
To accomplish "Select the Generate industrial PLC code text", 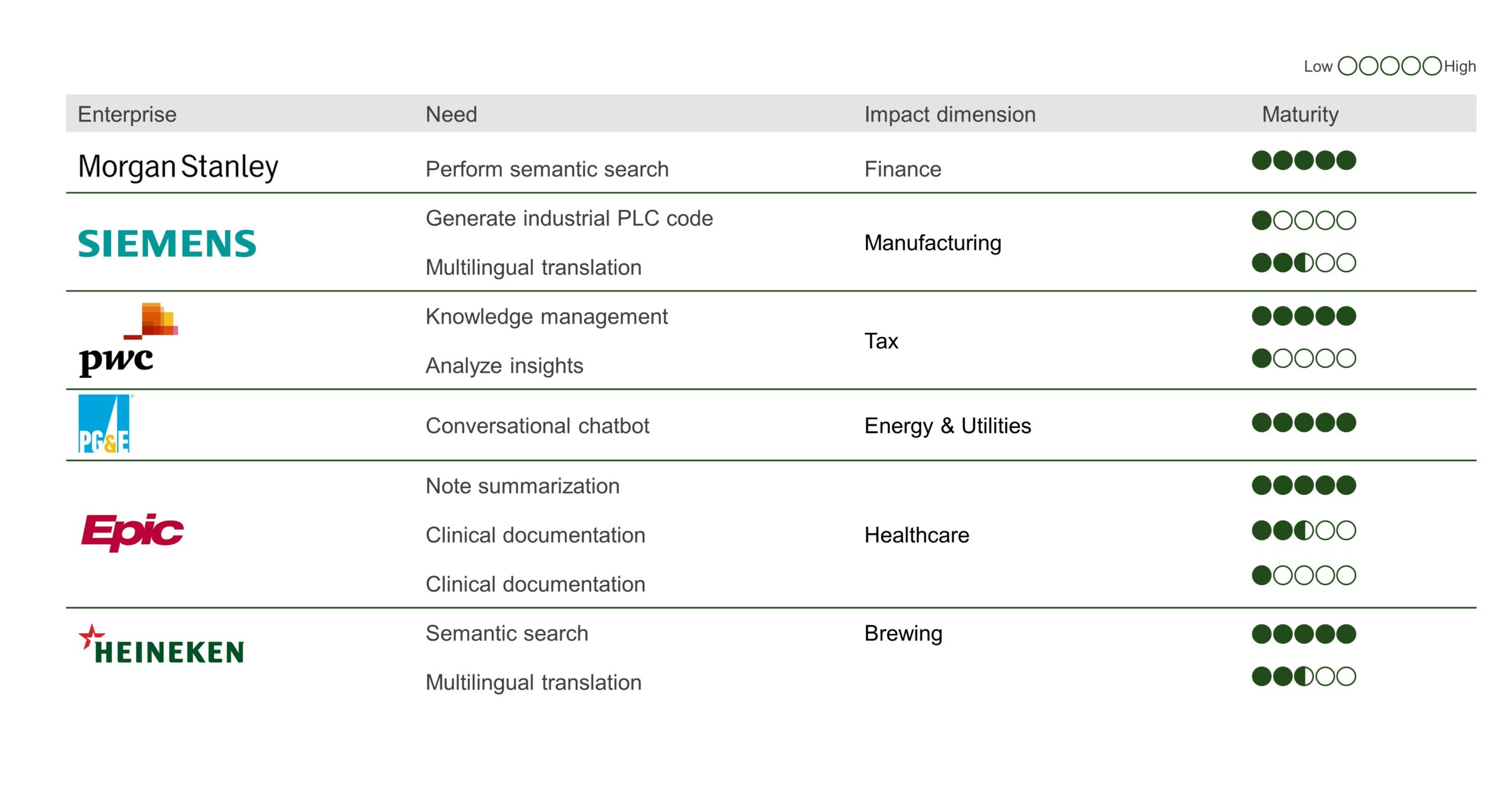I will tap(569, 218).
